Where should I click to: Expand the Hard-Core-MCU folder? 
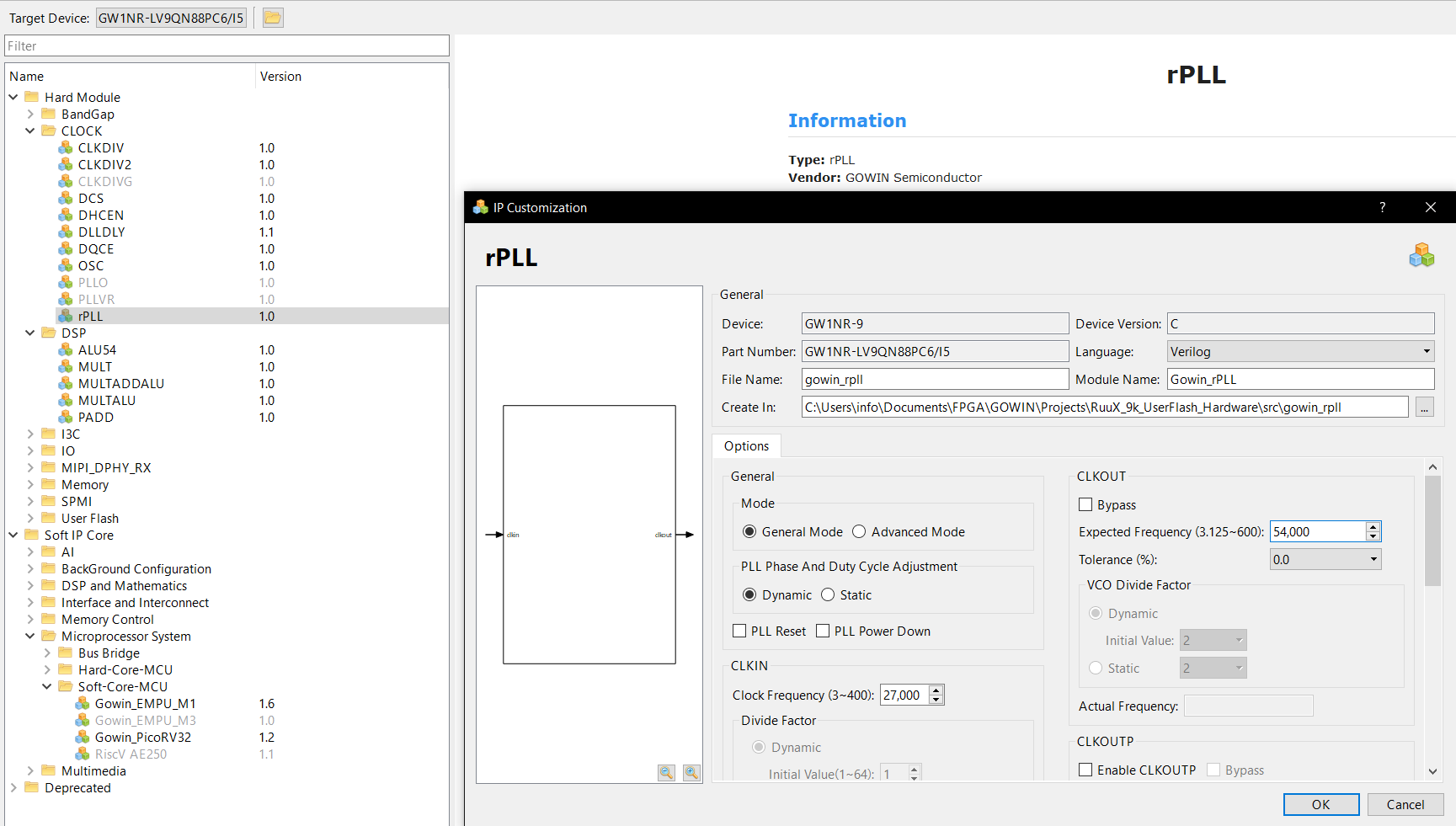click(x=47, y=669)
